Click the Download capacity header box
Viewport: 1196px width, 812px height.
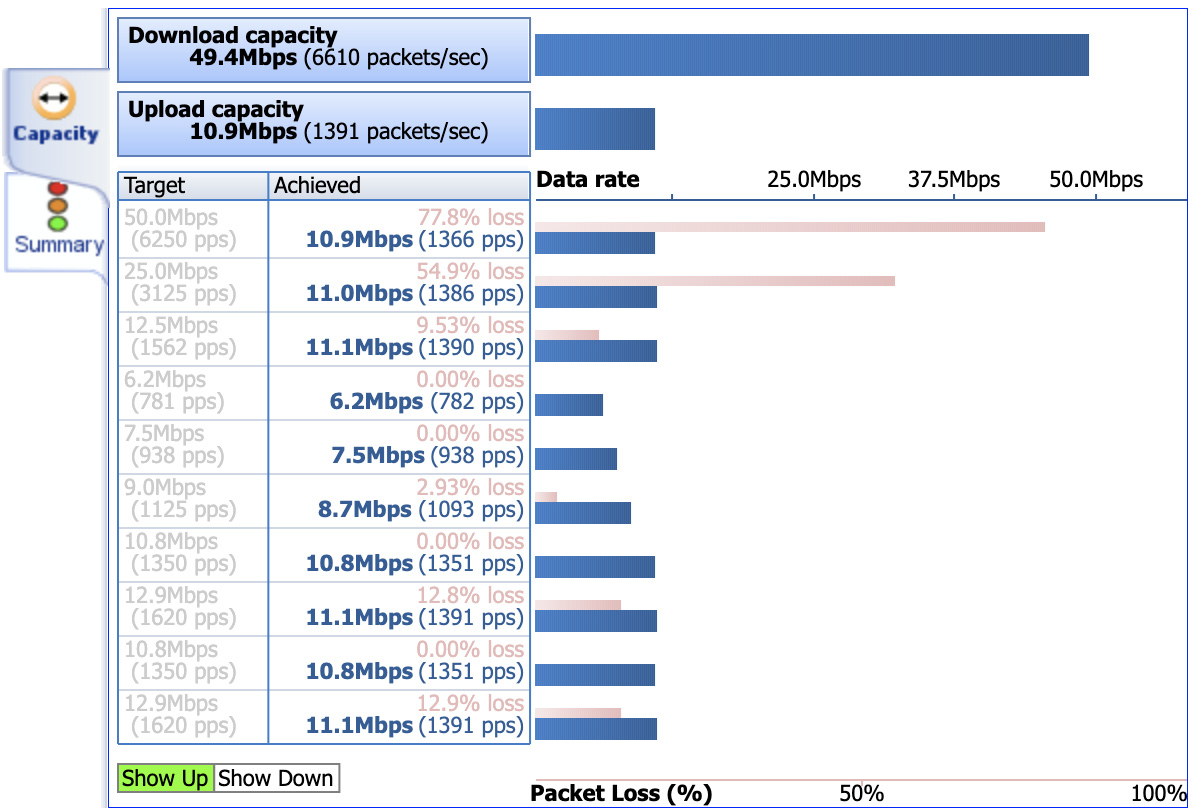click(323, 50)
